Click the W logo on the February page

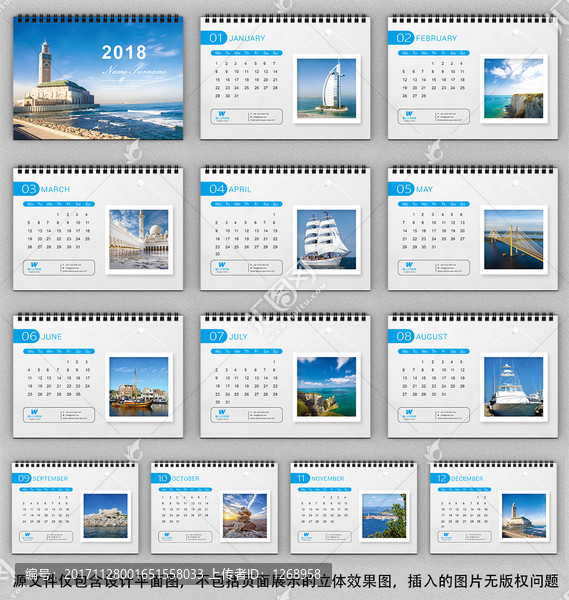(409, 114)
